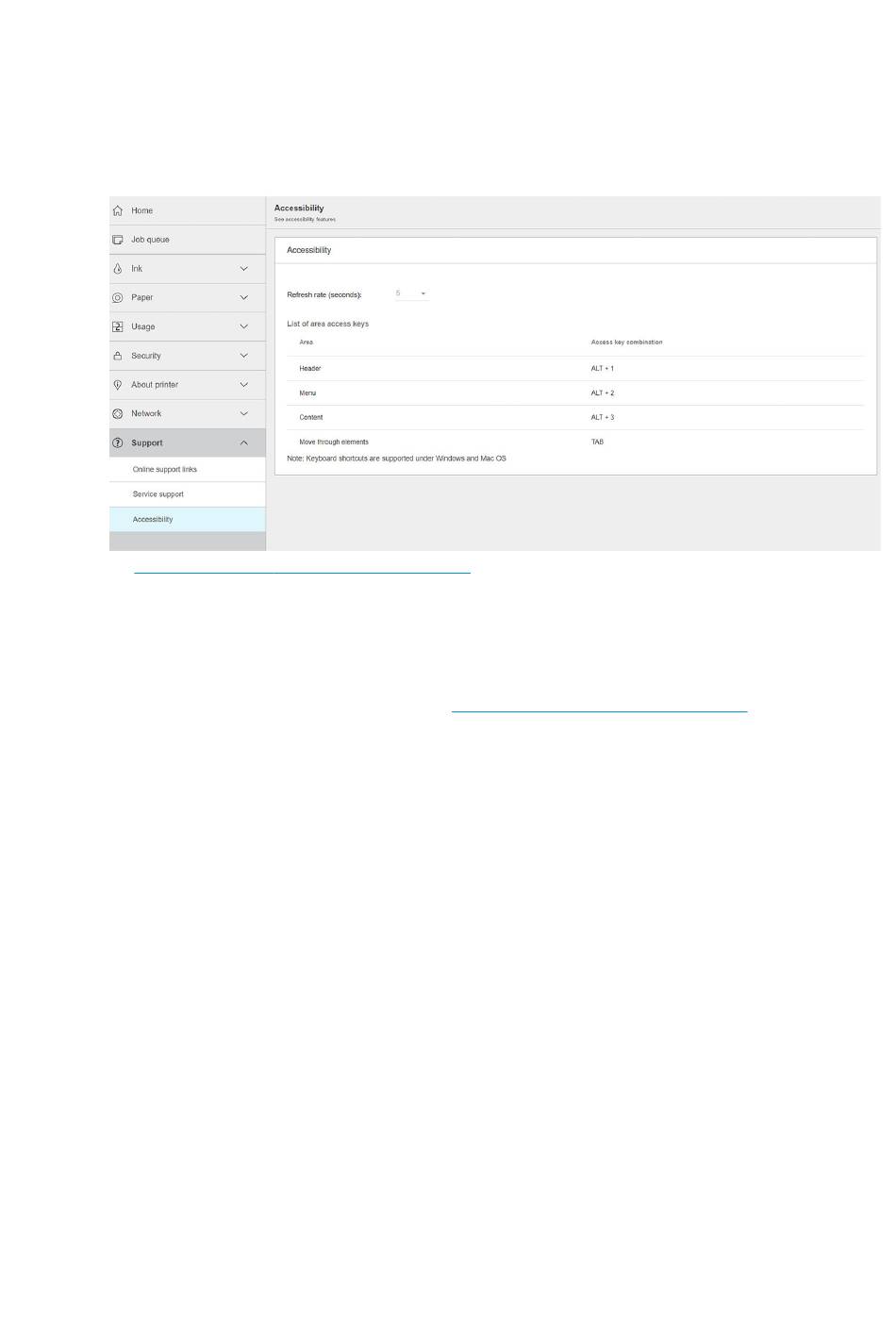
Task: Click the Accessibility panel title
Action: [309, 250]
